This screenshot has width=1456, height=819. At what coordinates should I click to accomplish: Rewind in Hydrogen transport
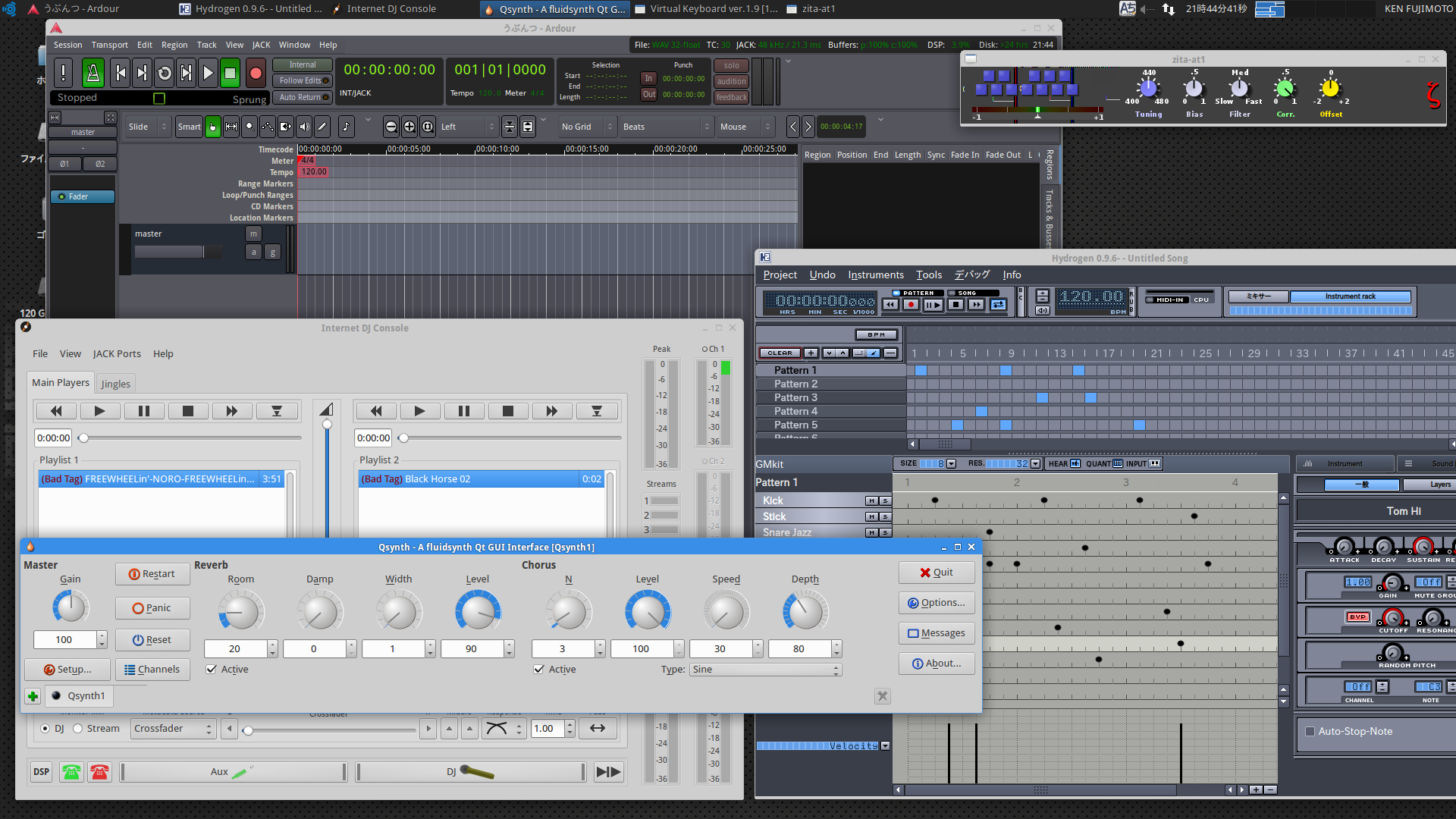tap(890, 305)
